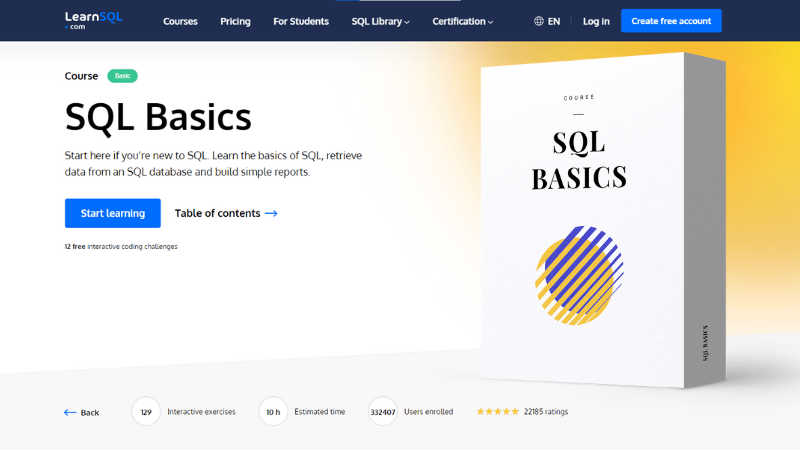
Task: Click the SQL Basics page heading
Action: [158, 117]
